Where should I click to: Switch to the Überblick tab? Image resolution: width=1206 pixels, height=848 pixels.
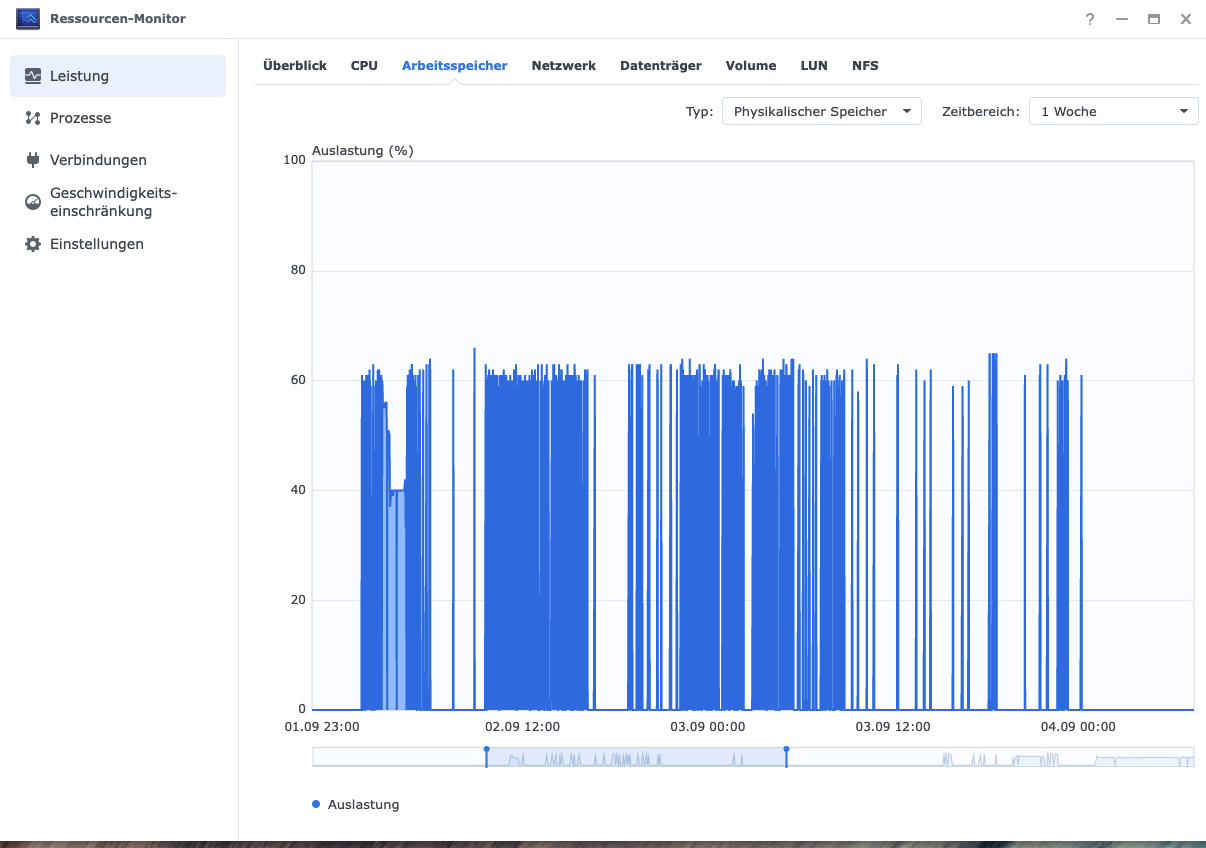coord(295,66)
